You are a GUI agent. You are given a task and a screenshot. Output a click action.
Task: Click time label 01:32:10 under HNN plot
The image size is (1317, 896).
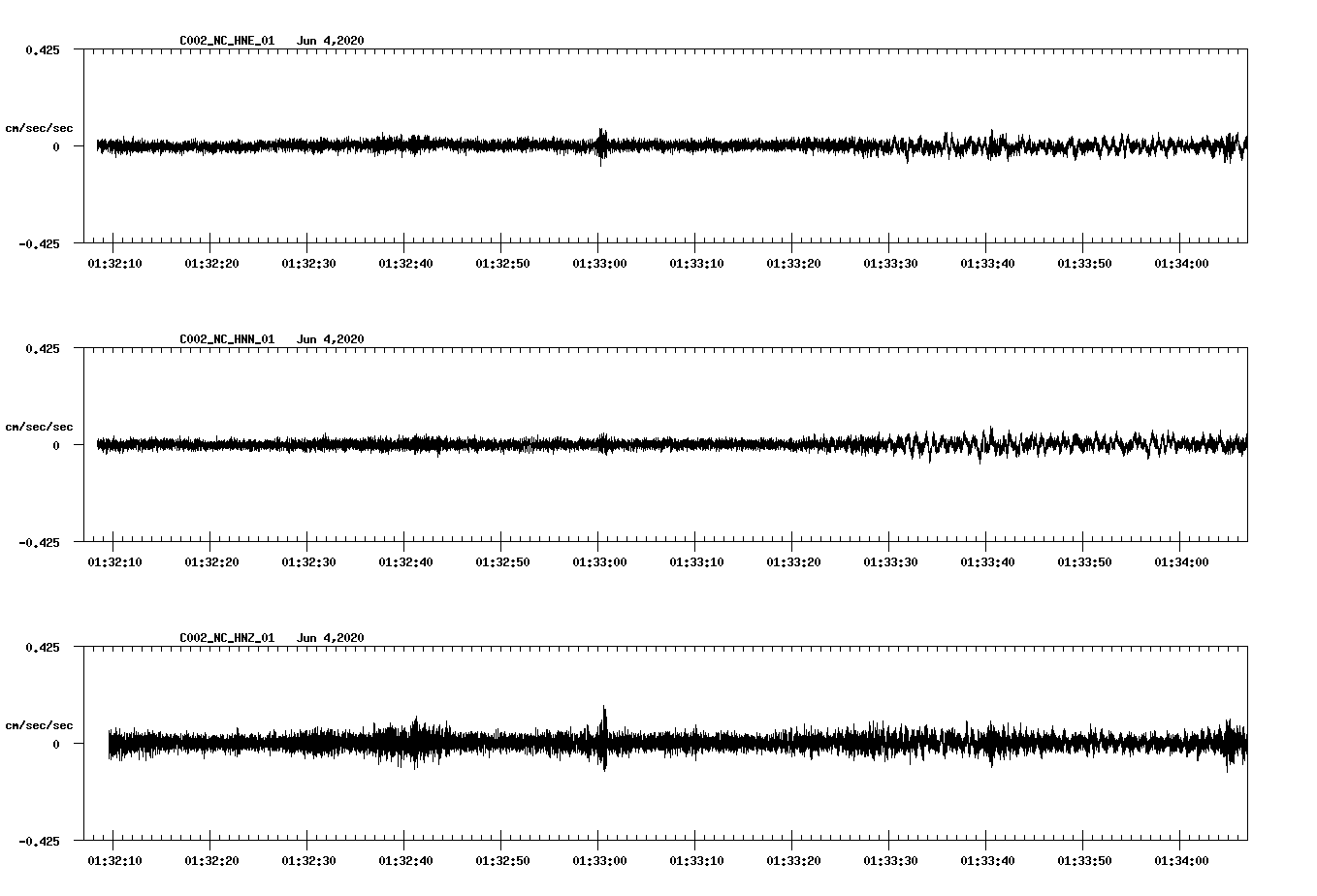point(114,562)
